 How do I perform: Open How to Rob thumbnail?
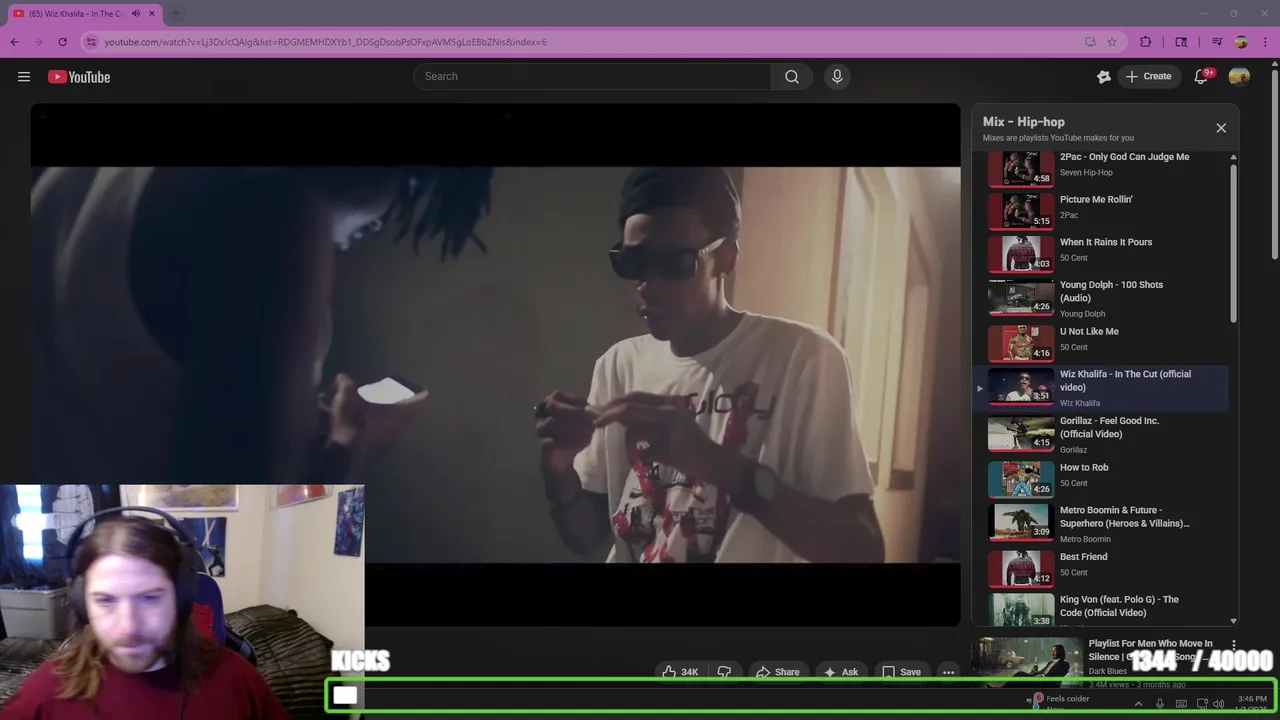(x=1021, y=479)
